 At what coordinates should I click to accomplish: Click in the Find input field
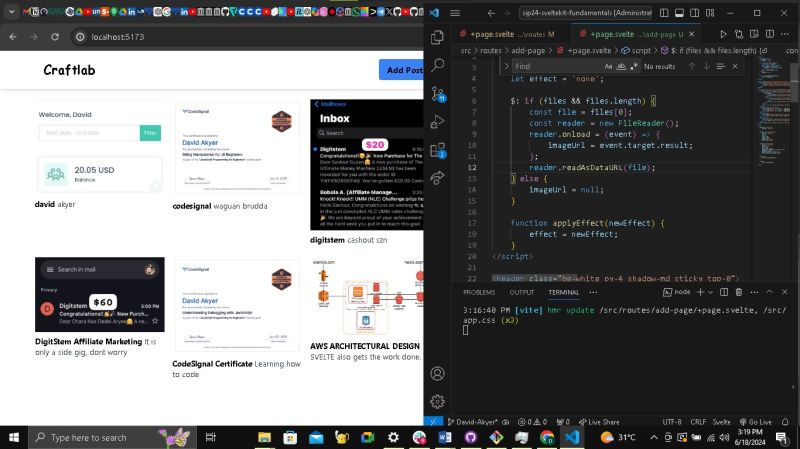coord(556,66)
